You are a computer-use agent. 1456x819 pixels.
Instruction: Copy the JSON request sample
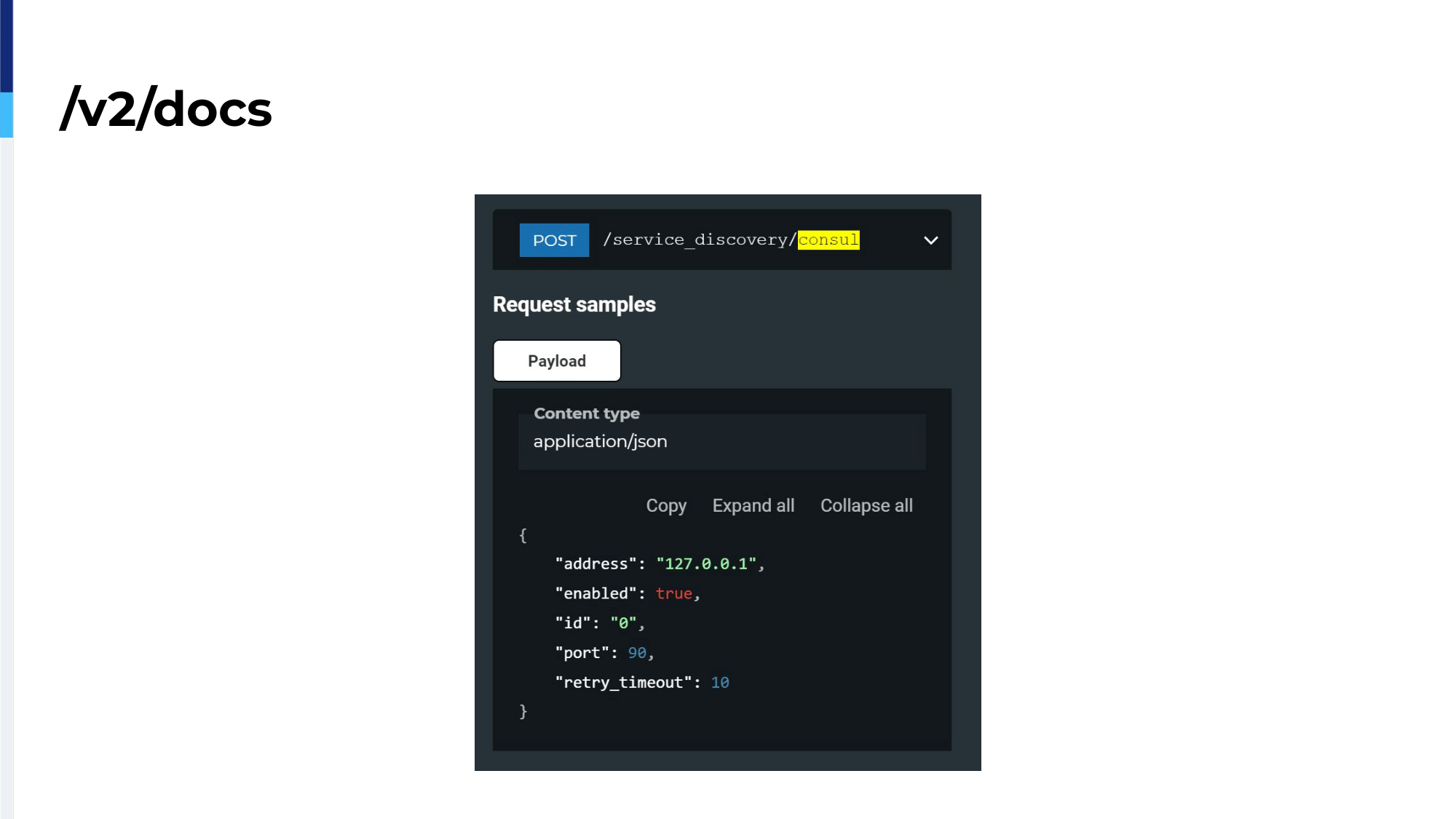coord(666,506)
